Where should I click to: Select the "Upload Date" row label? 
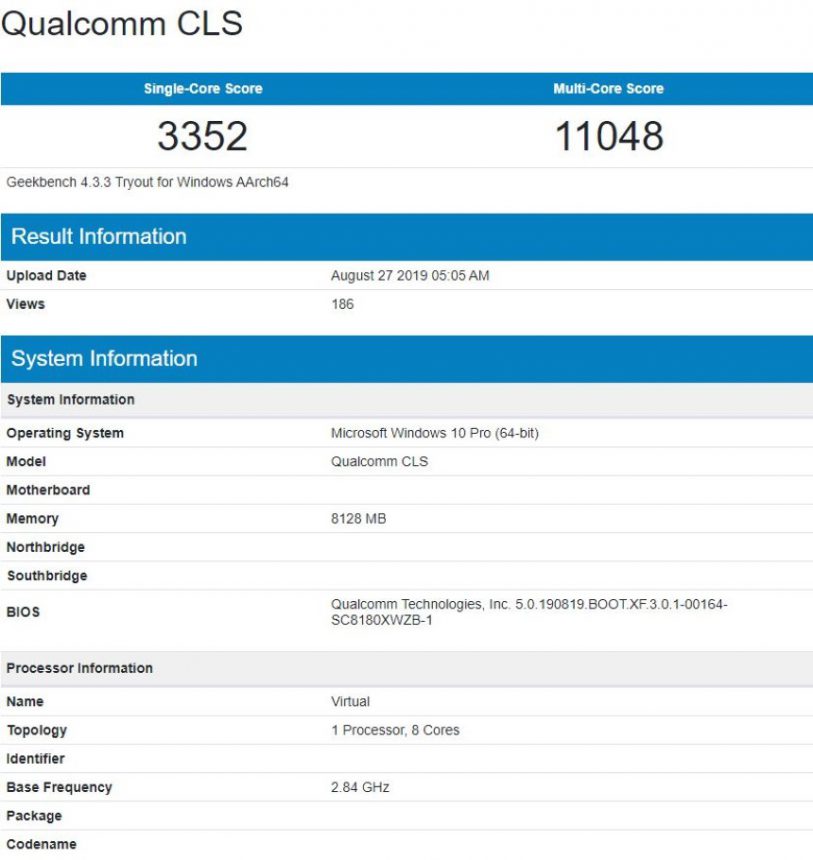click(x=46, y=275)
